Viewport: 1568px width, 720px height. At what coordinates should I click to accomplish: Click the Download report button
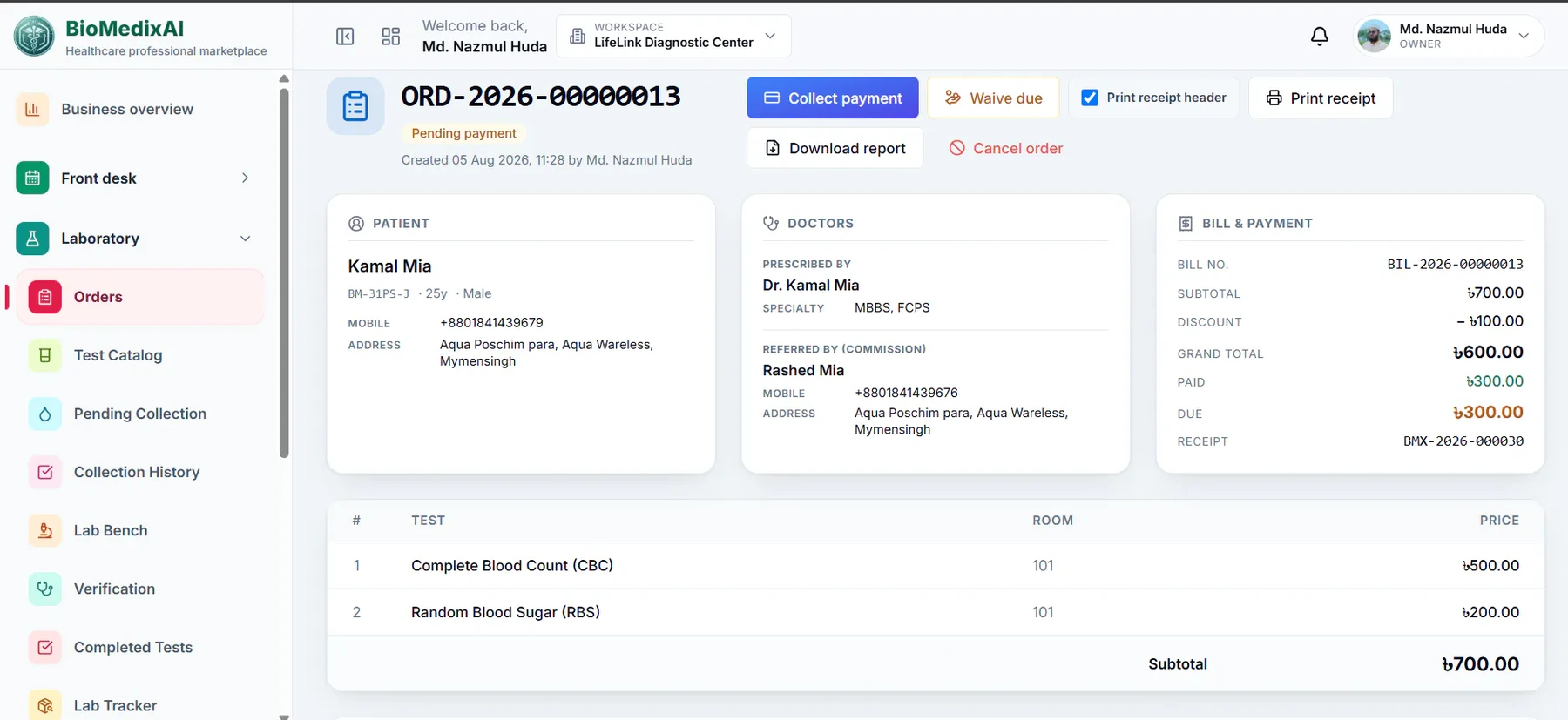click(x=835, y=148)
